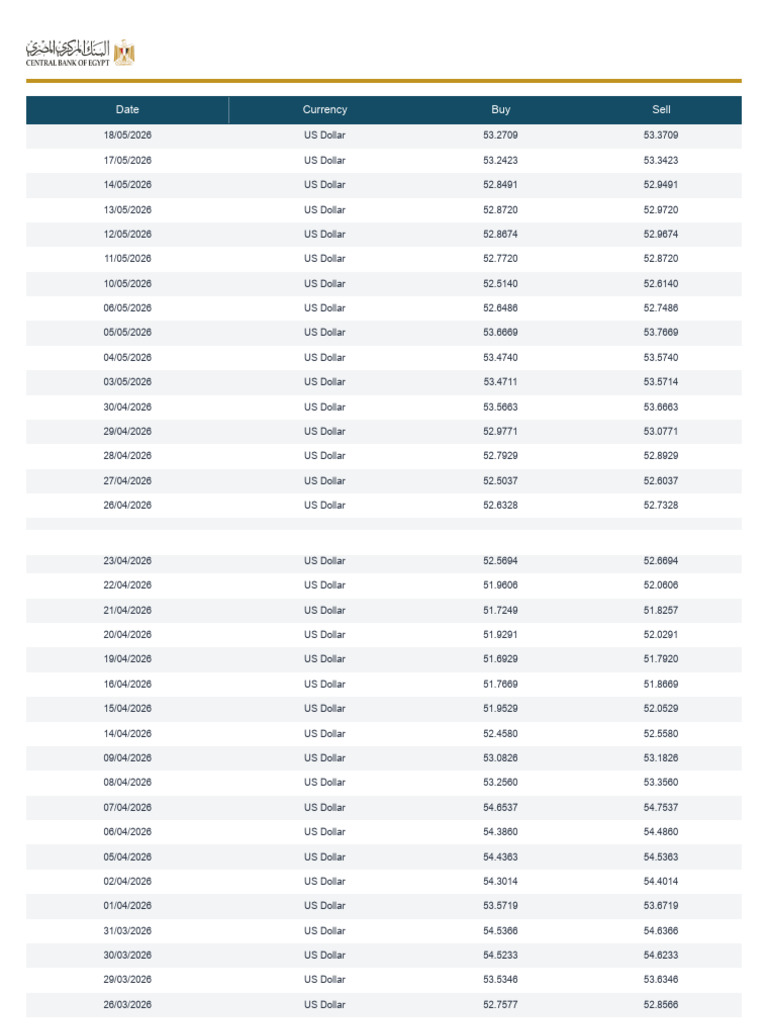The width and height of the screenshot is (768, 1024).
Task: Click the 54.5366 buy value for 31/03/2026
Action: point(500,931)
